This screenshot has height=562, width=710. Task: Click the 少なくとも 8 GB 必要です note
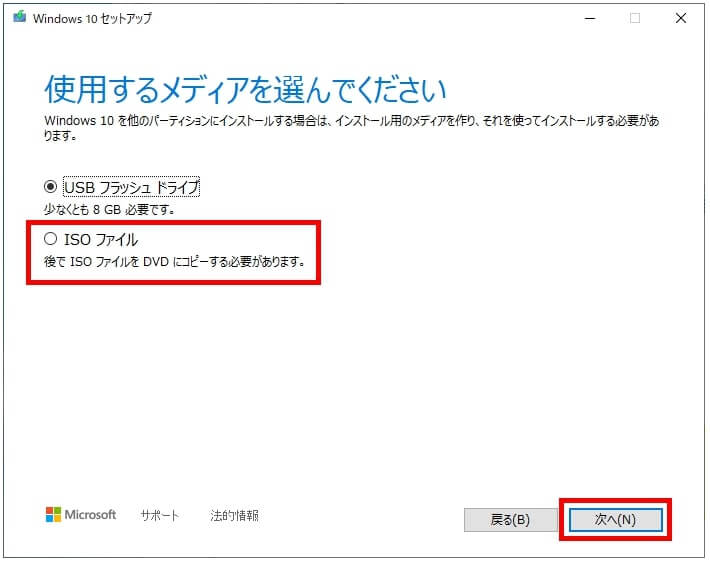pos(109,209)
